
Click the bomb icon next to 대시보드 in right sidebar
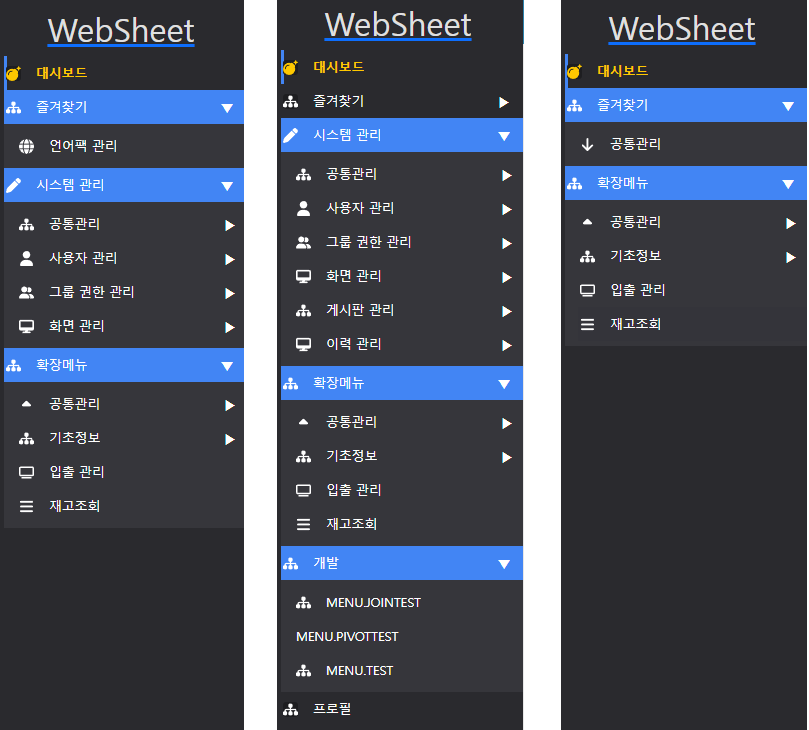click(x=574, y=71)
